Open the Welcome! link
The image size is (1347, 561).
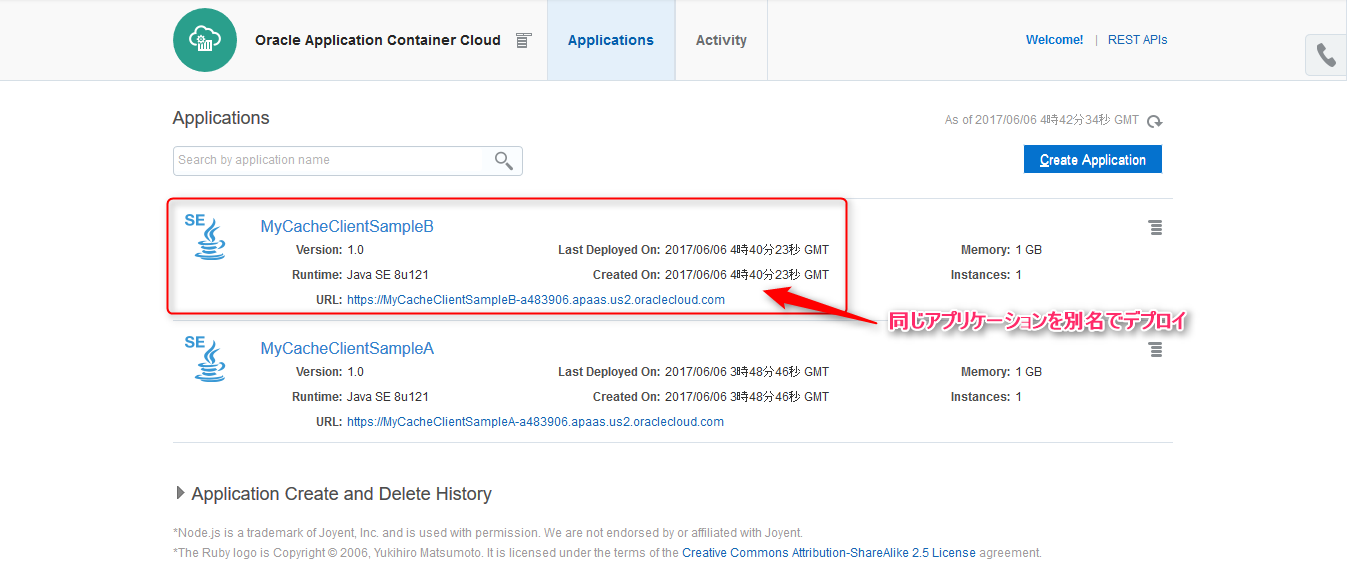(x=1054, y=40)
